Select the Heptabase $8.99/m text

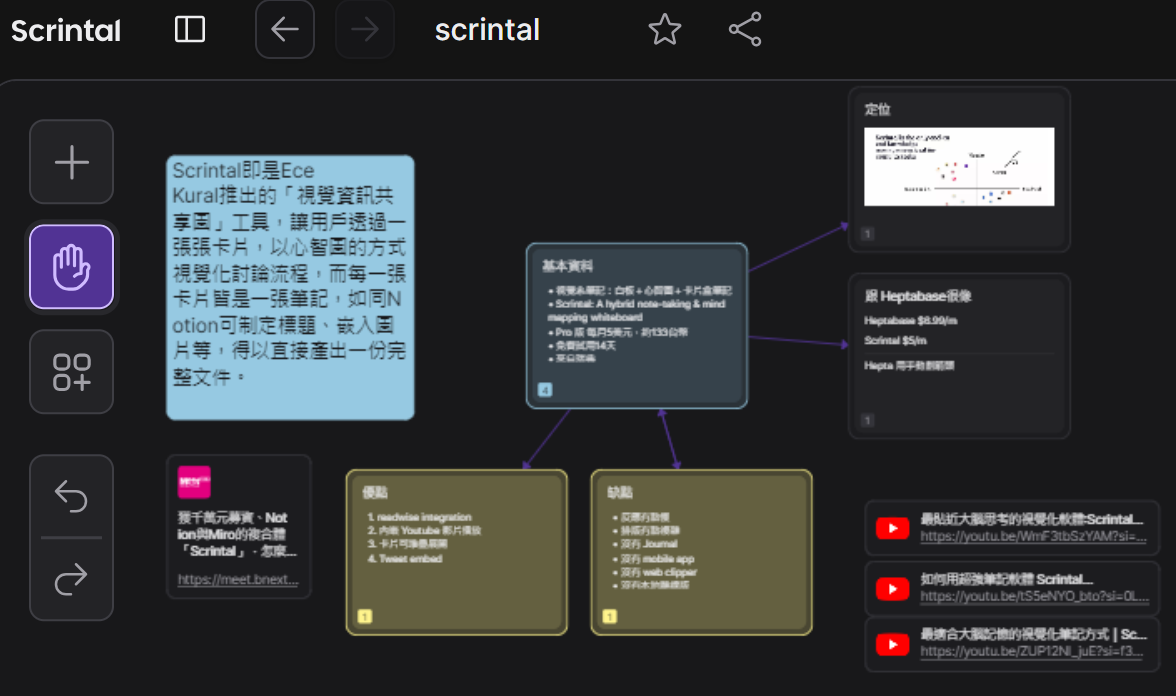coord(910,320)
